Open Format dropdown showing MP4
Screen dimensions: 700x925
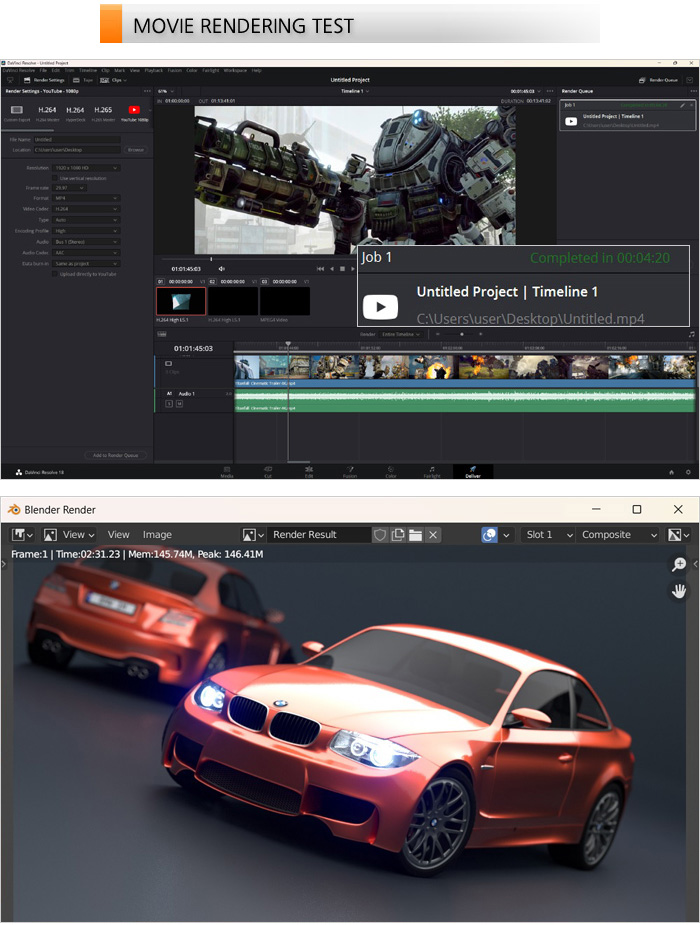pos(86,198)
